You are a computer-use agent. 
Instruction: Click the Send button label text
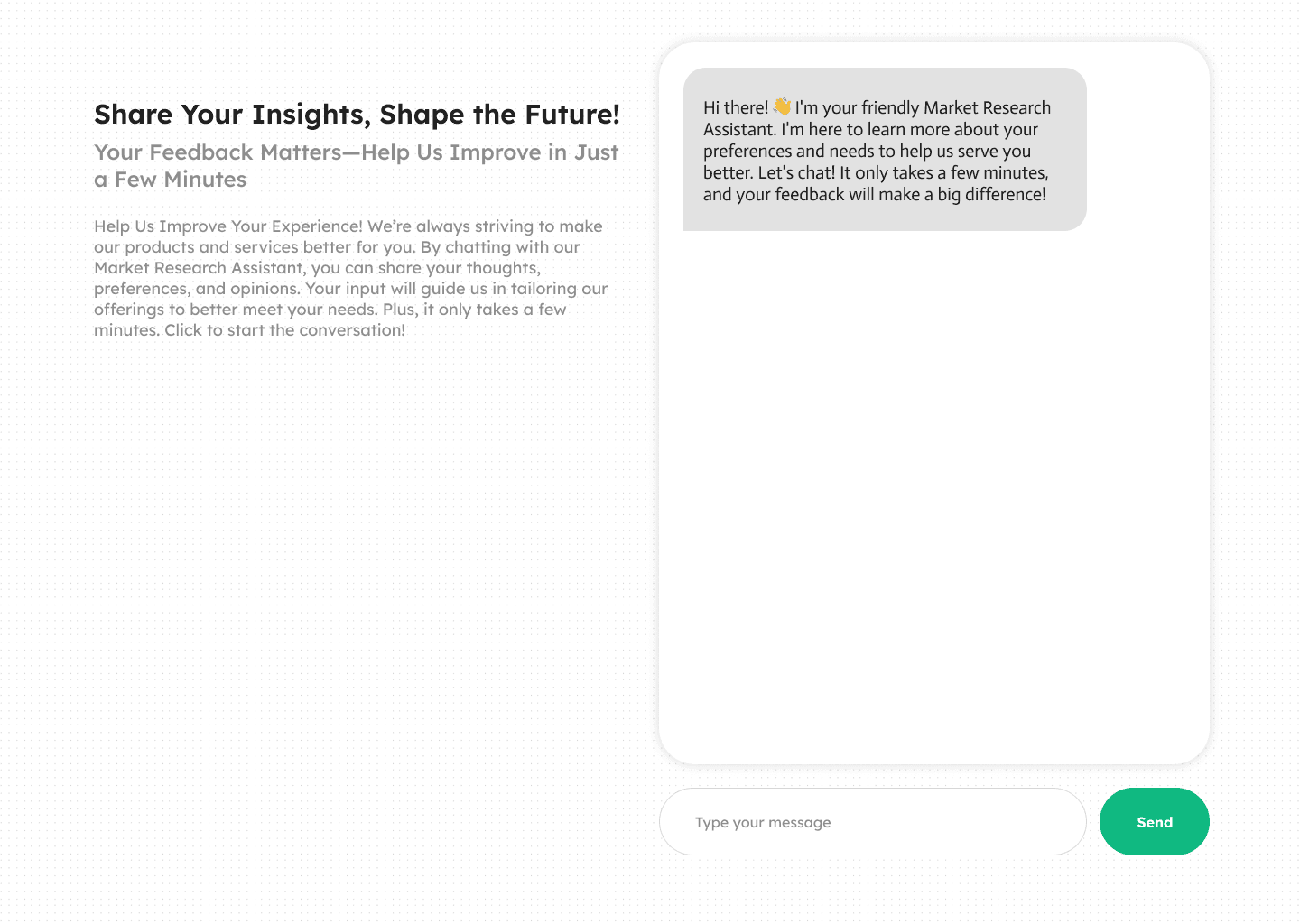pyautogui.click(x=1155, y=822)
